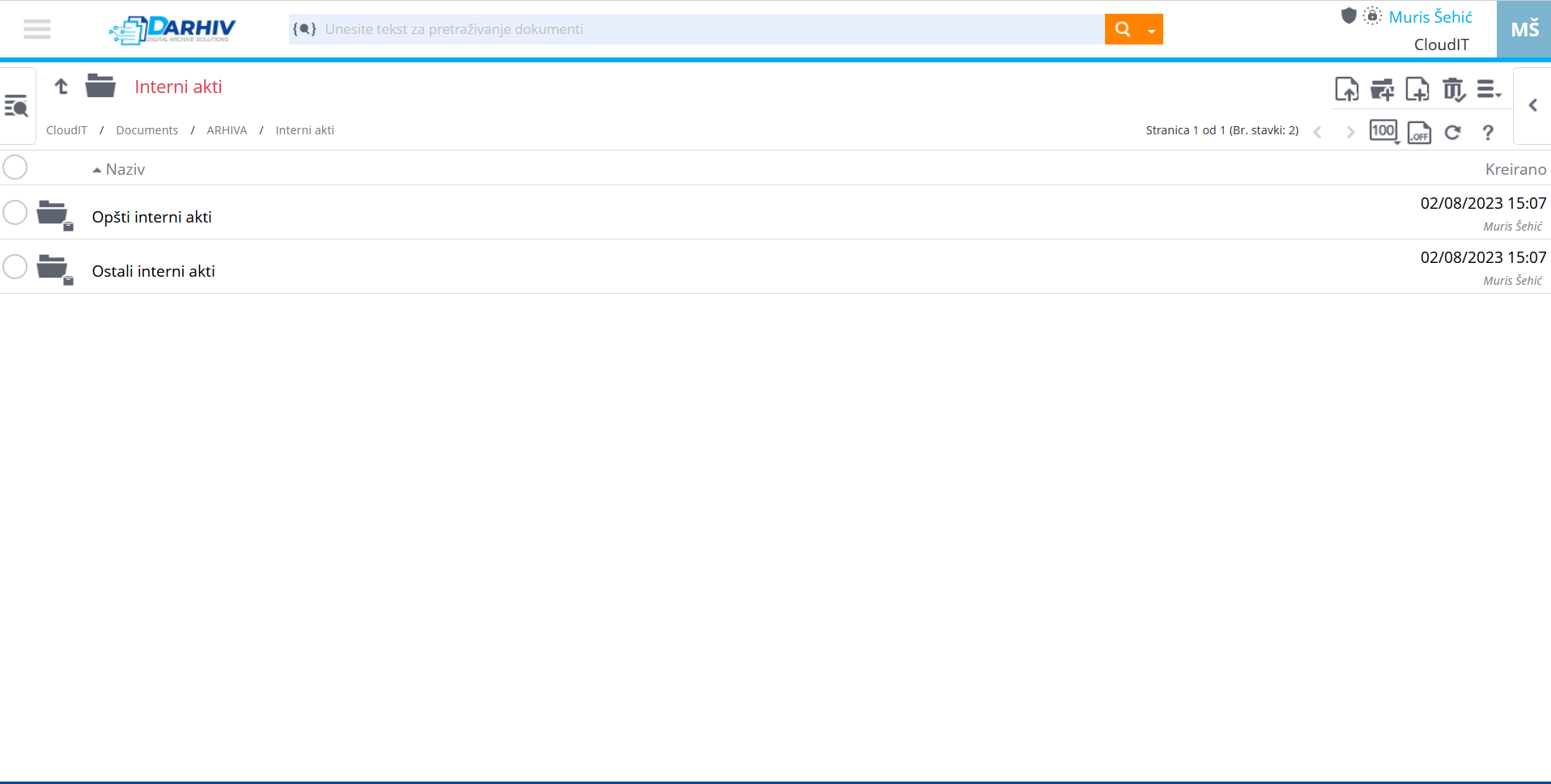Click the add new document icon

(x=1417, y=89)
